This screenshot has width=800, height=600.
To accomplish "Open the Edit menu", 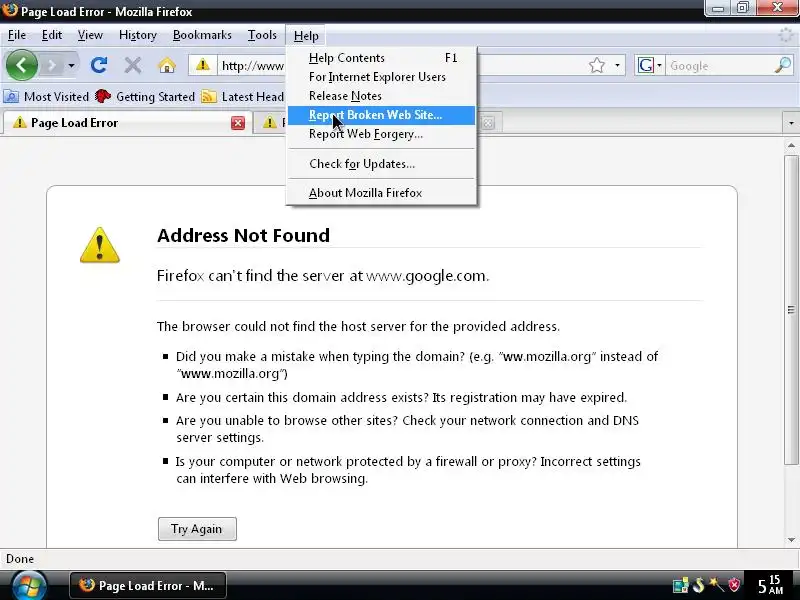I will click(52, 35).
